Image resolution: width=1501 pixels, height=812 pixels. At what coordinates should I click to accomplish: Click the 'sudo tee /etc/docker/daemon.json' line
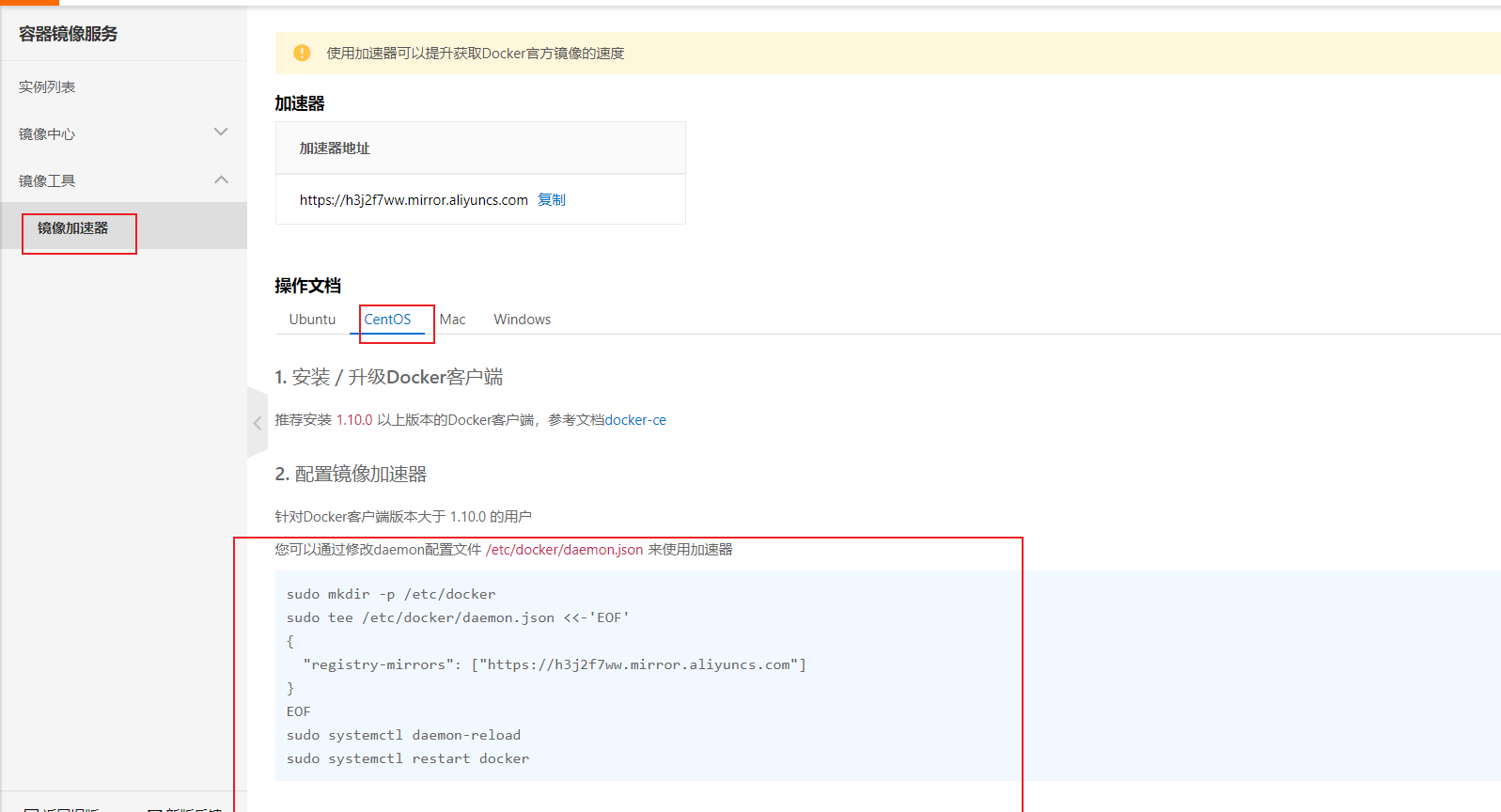pyautogui.click(x=458, y=617)
